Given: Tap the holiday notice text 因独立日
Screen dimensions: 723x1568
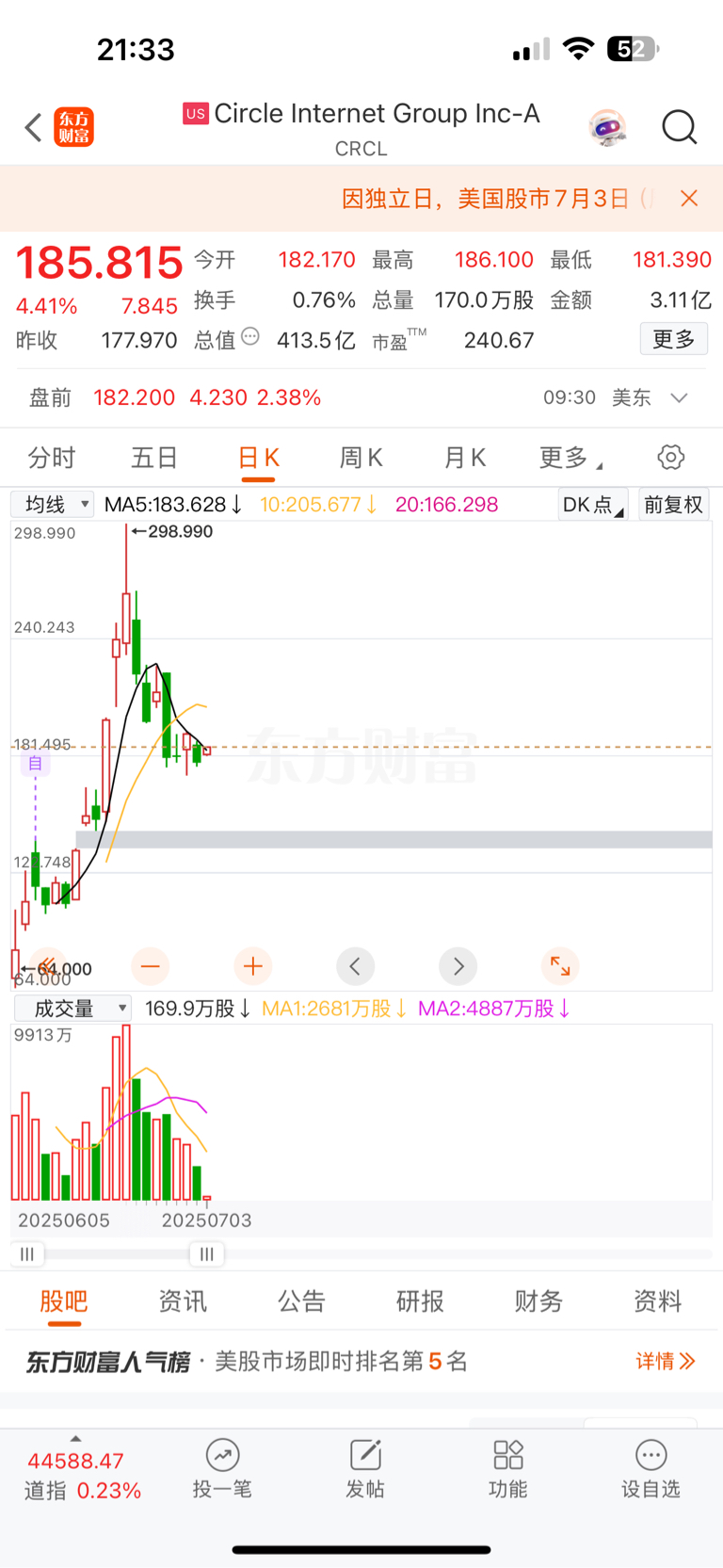Looking at the screenshot, I should pos(484,199).
